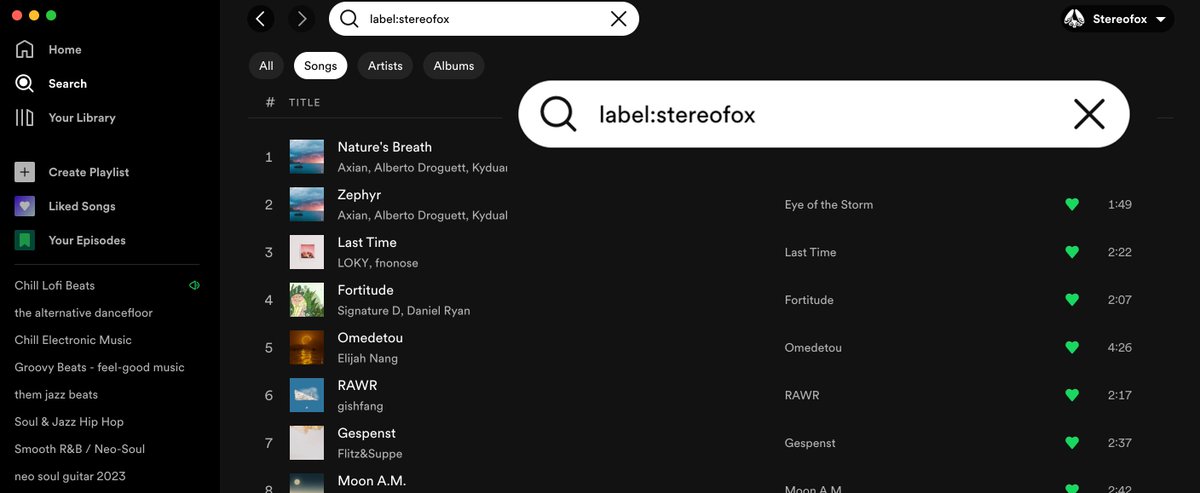Open Groovy Beats - feel-good music playlist
The image size is (1200, 493).
point(100,367)
